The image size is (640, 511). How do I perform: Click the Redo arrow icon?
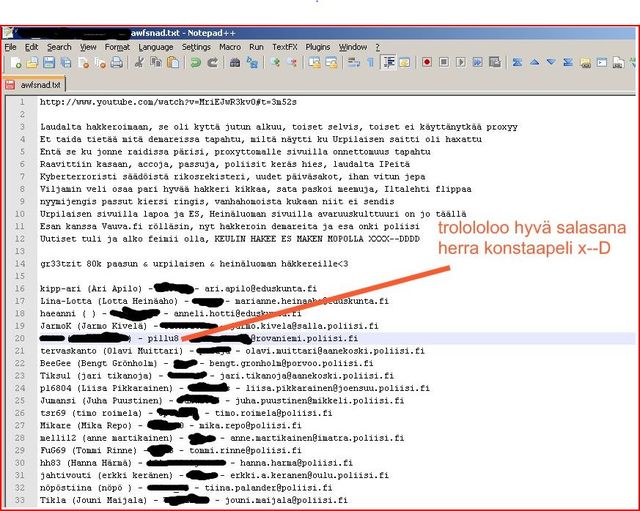tap(213, 62)
